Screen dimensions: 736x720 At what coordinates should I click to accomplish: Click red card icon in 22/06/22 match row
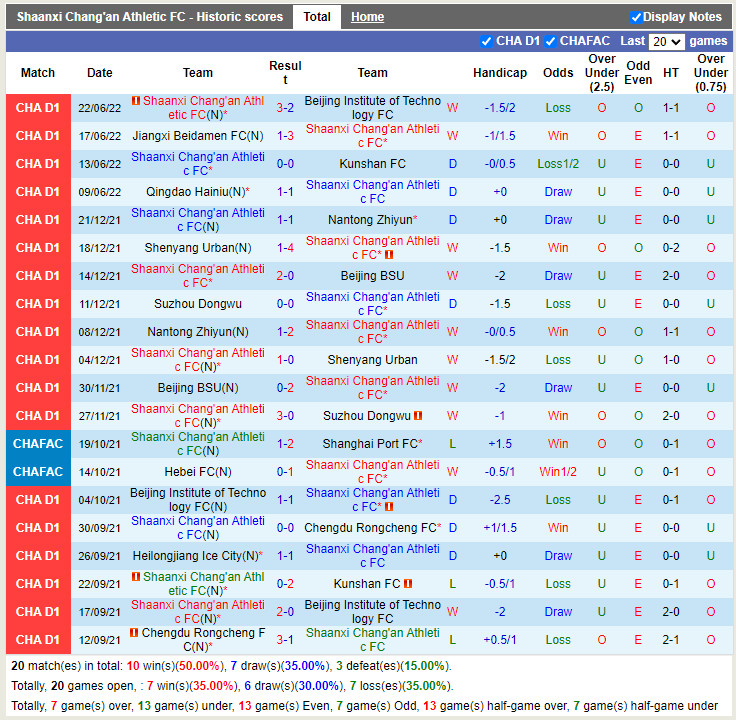[x=136, y=101]
